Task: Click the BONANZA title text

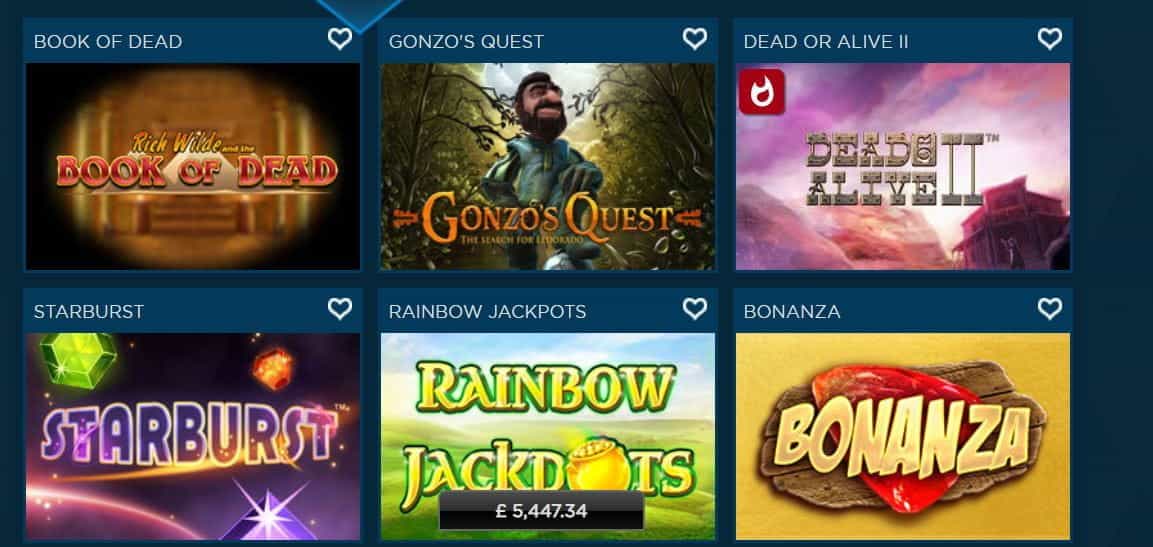Action: coord(792,312)
